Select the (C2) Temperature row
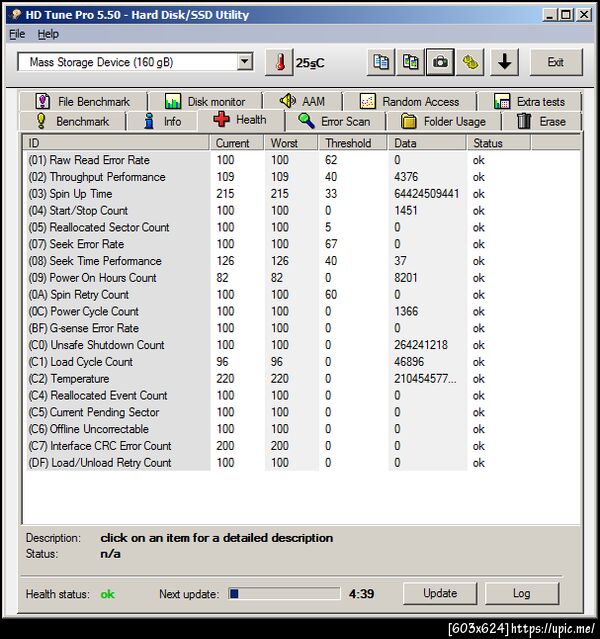 click(302, 379)
